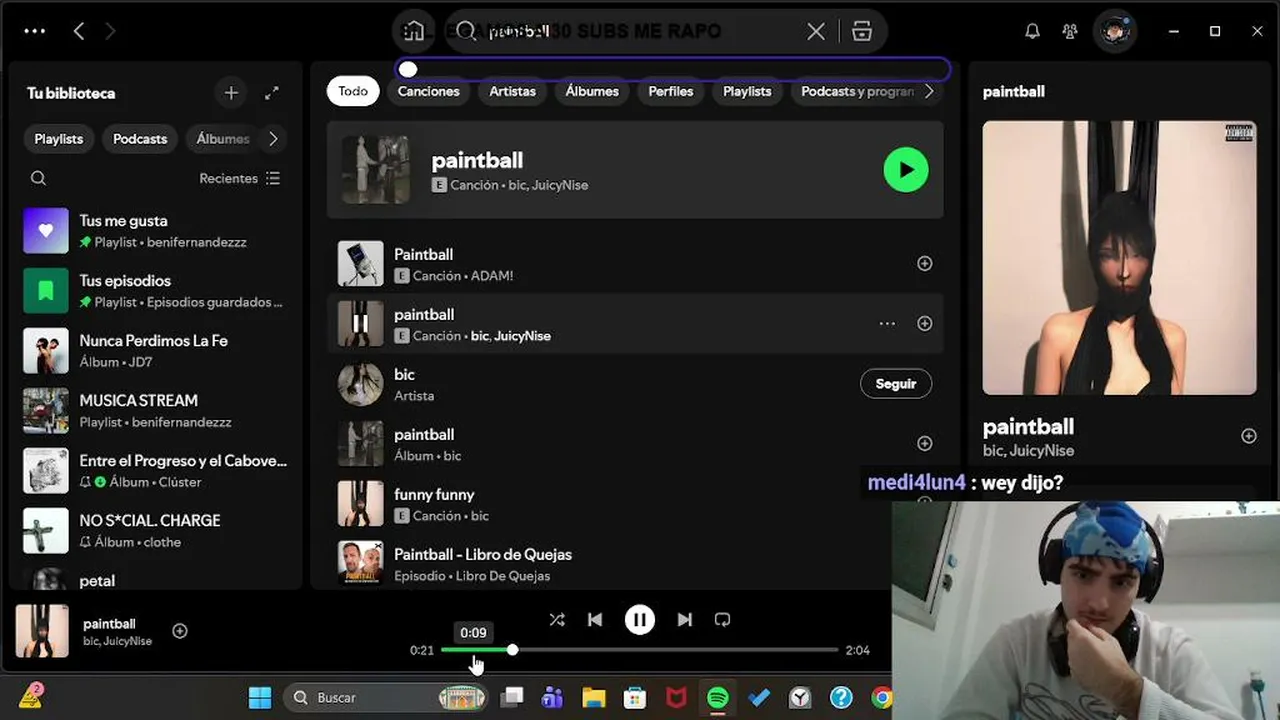Play the top result with green button
1280x720 pixels.
pos(906,170)
